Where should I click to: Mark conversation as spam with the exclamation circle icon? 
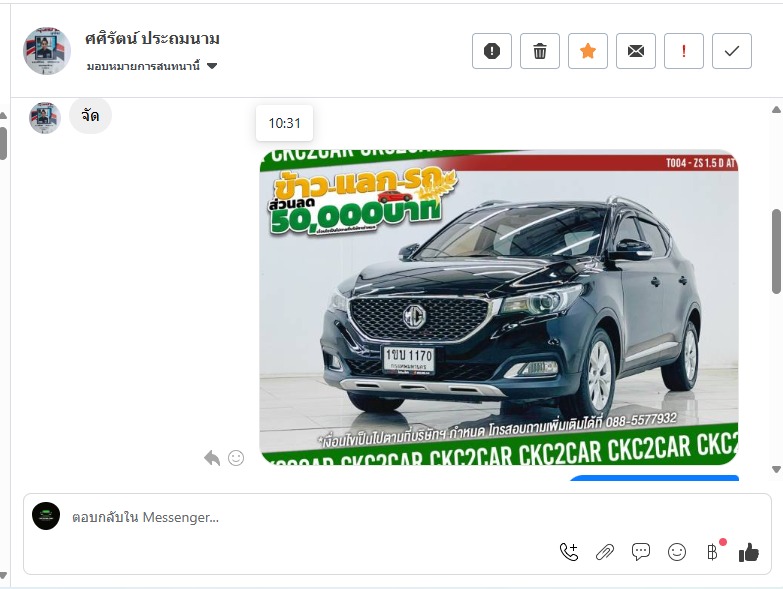(x=492, y=51)
